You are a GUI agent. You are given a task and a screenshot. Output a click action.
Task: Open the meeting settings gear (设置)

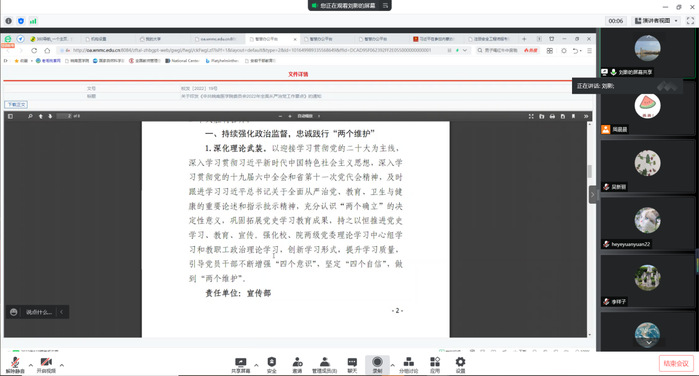click(x=460, y=365)
